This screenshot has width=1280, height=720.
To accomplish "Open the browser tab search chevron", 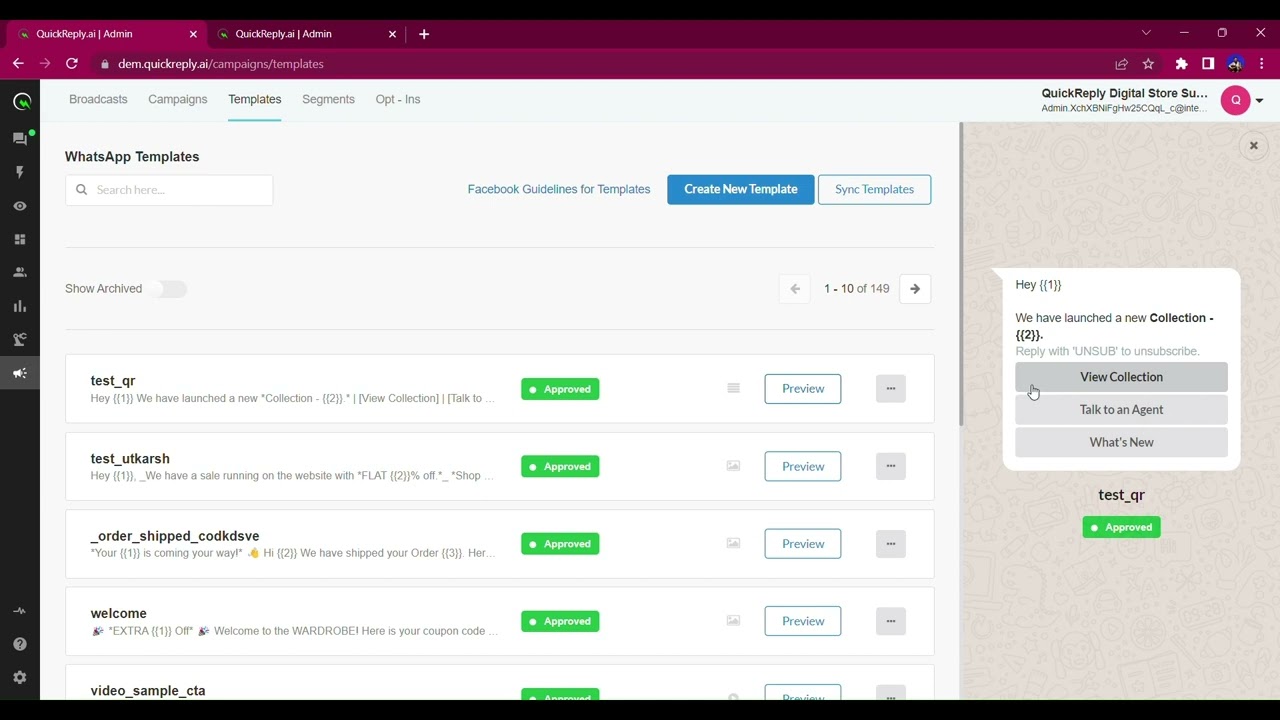I will click(x=1146, y=33).
